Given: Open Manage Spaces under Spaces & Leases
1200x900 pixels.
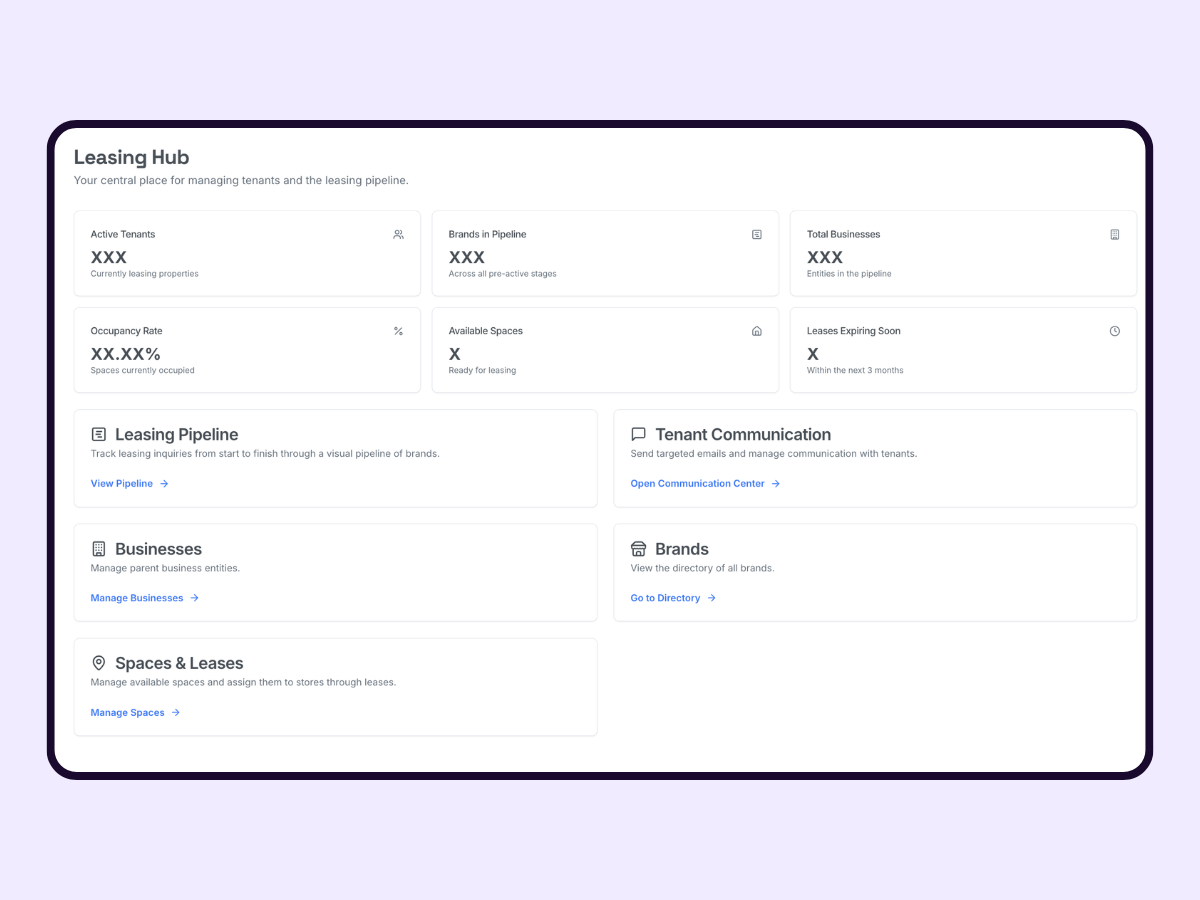Looking at the screenshot, I should pyautogui.click(x=128, y=712).
